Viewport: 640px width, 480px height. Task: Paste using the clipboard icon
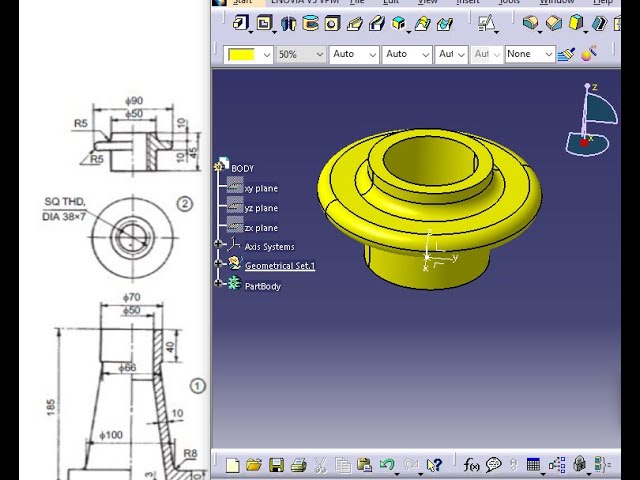coord(364,464)
